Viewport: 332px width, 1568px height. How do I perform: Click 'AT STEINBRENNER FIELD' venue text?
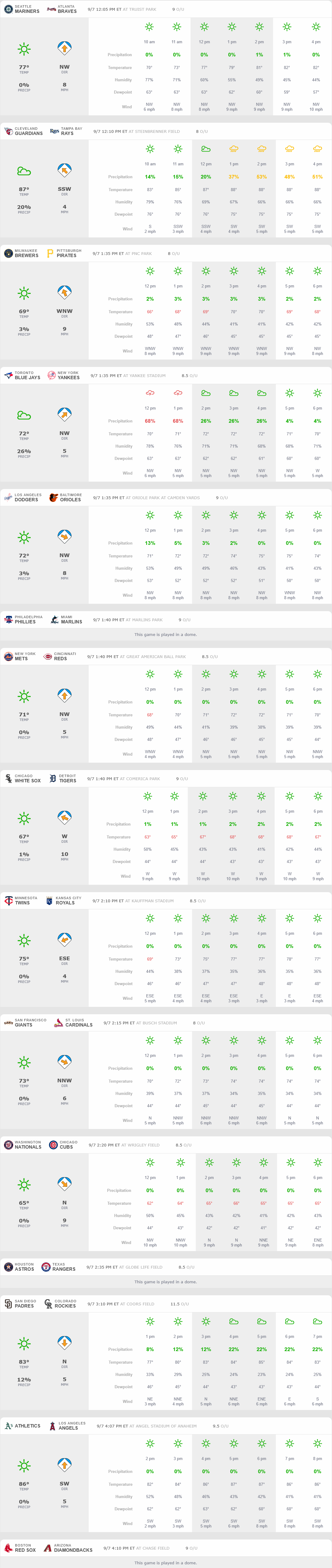click(x=155, y=132)
